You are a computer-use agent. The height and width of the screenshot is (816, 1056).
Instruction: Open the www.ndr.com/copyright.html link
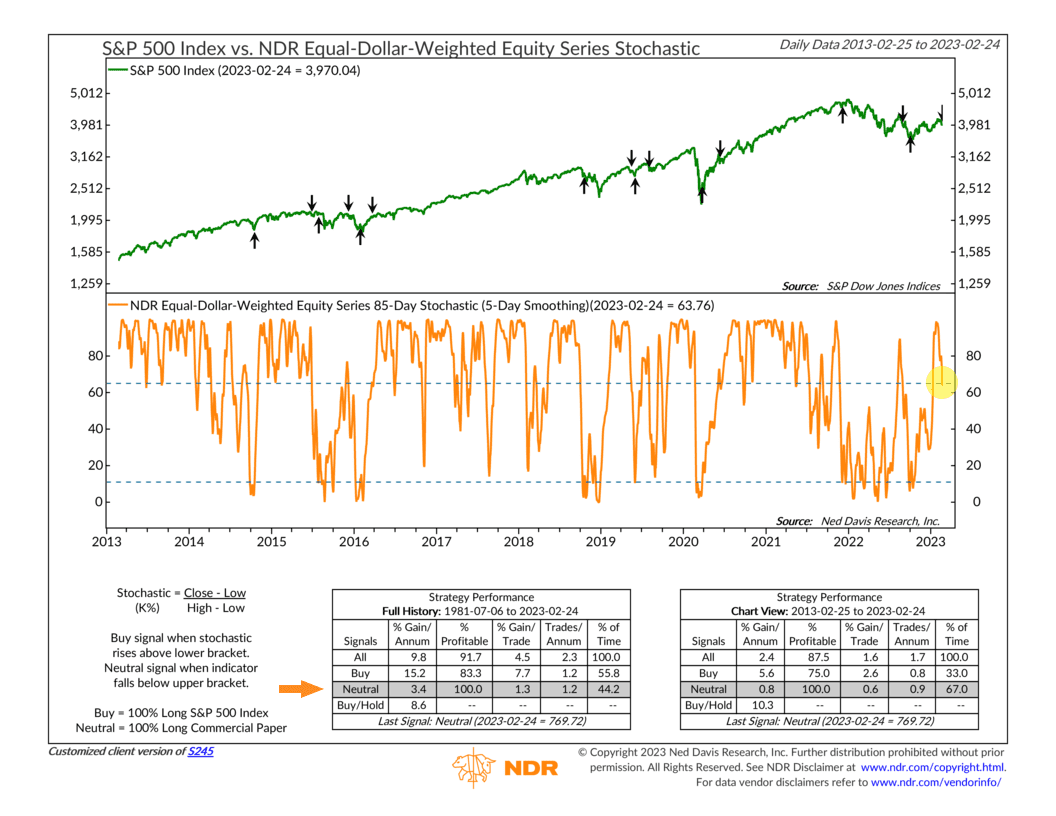coord(933,767)
